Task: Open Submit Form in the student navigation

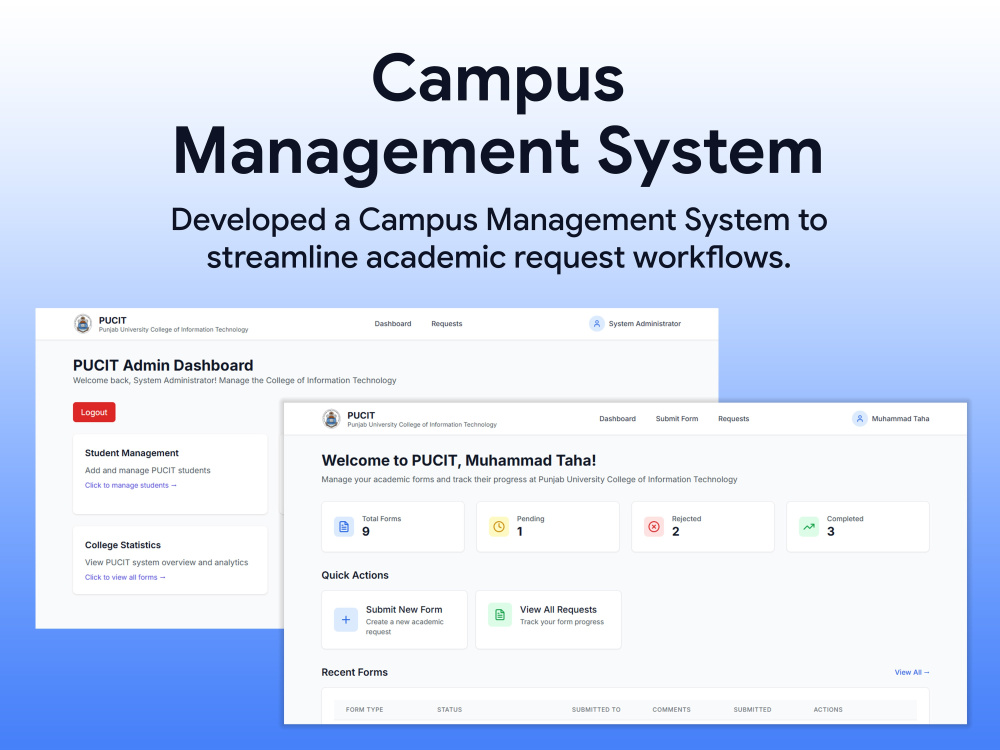Action: click(677, 419)
